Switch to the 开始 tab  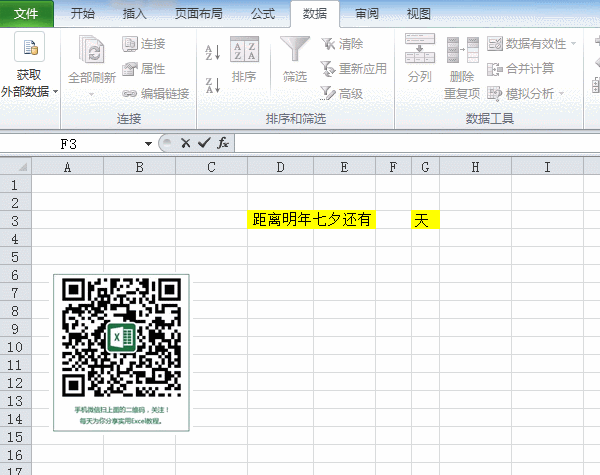tap(82, 13)
